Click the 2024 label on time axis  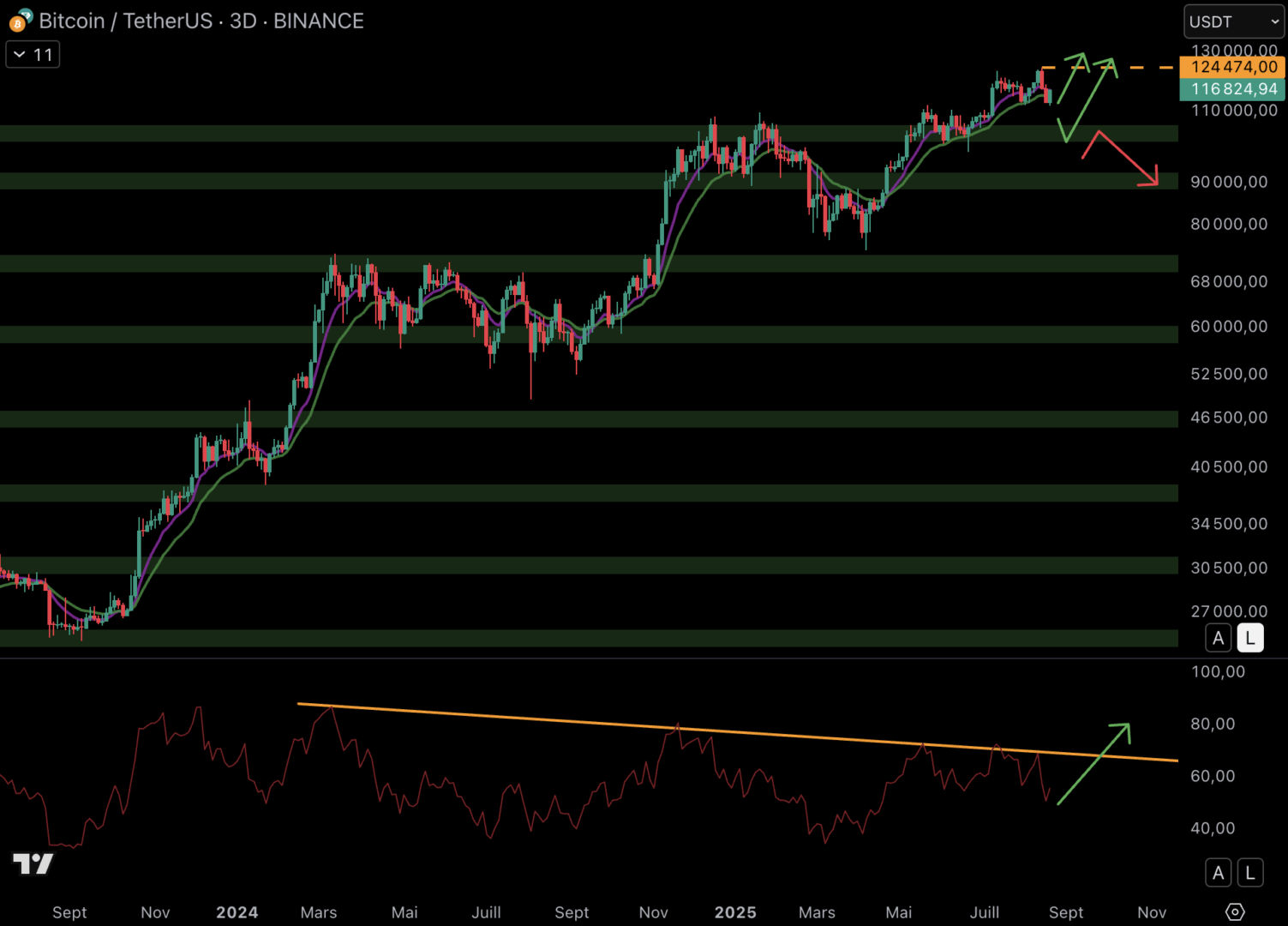[237, 912]
